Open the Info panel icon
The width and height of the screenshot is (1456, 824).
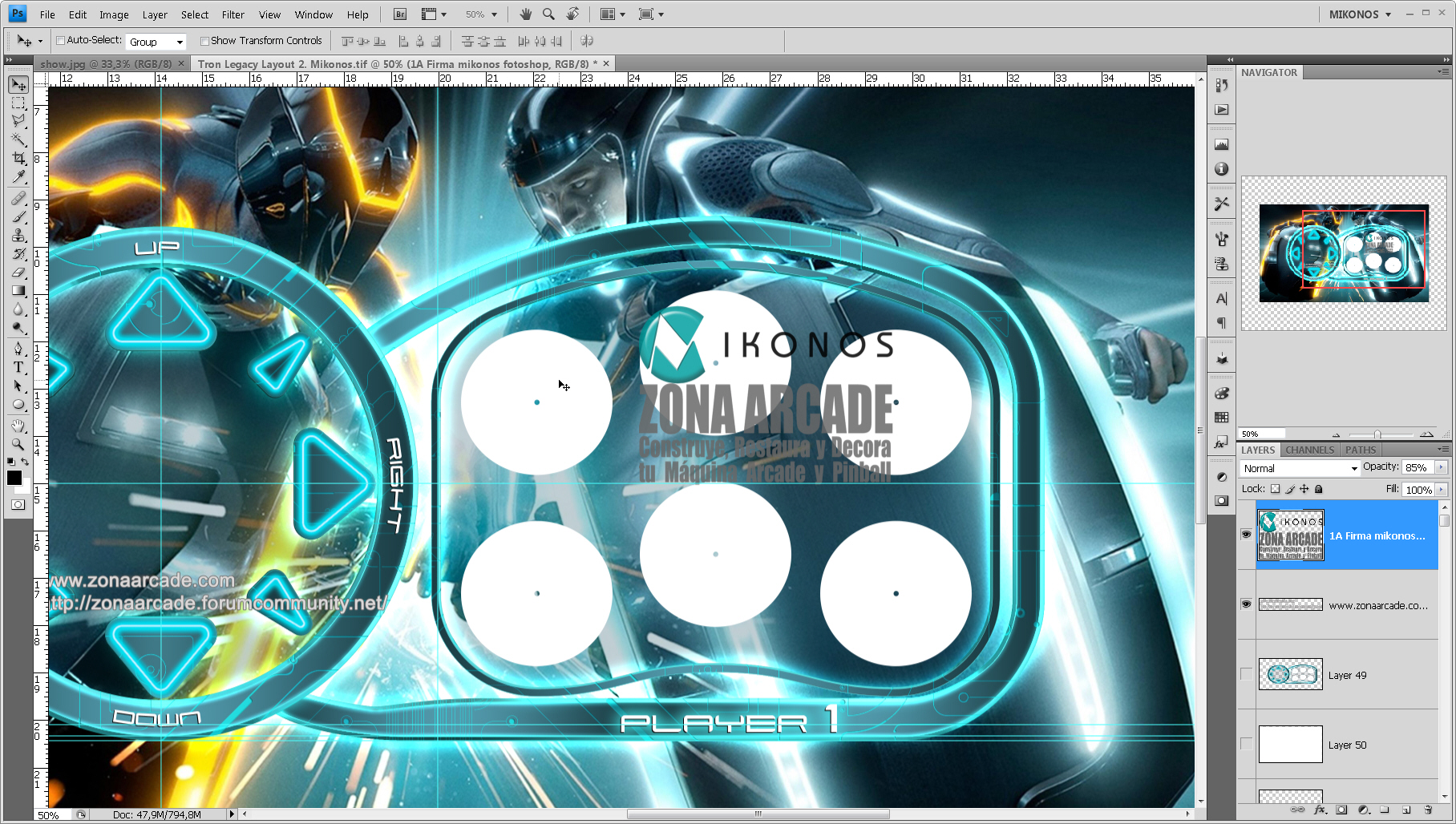(x=1221, y=169)
